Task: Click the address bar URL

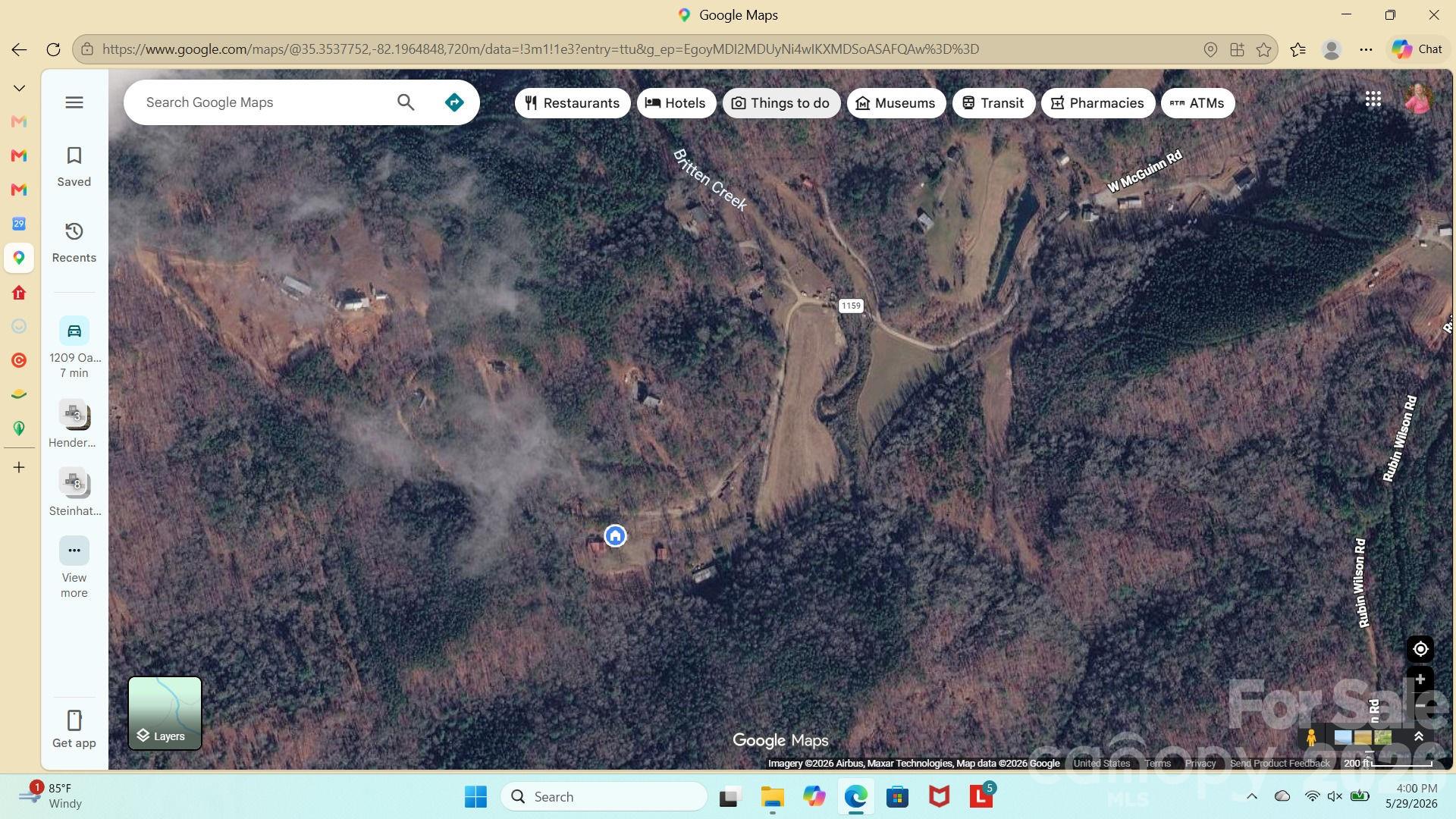Action: pyautogui.click(x=540, y=49)
